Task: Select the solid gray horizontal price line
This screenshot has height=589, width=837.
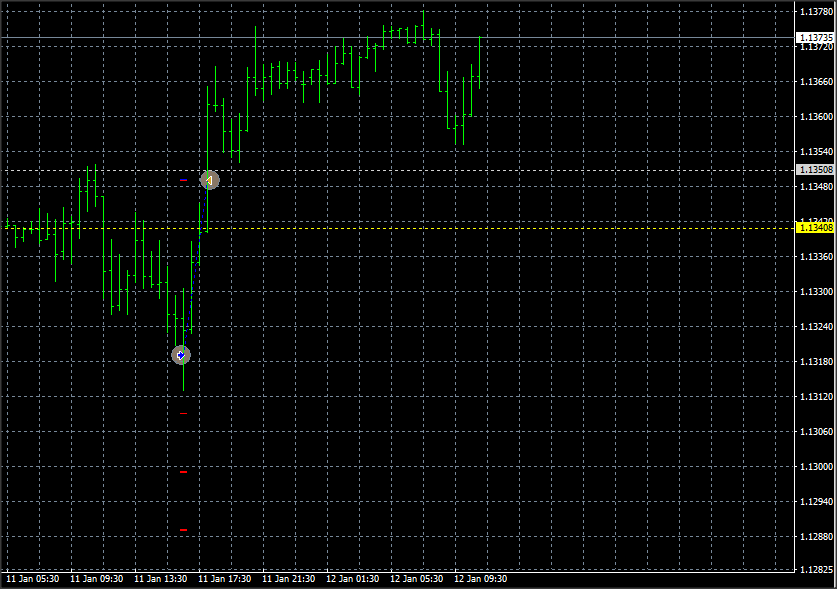Action: click(x=398, y=37)
